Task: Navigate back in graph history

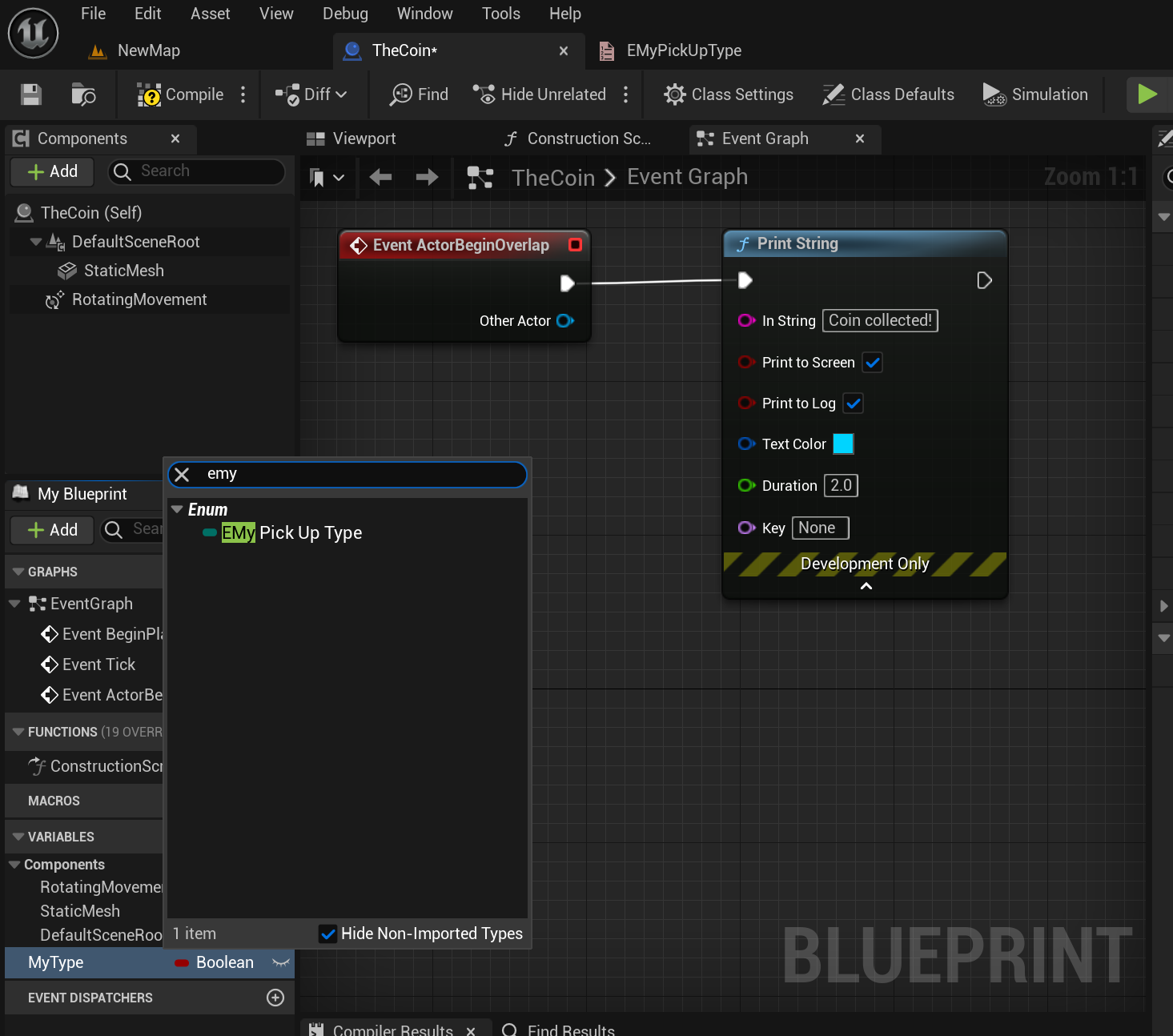Action: click(x=380, y=177)
